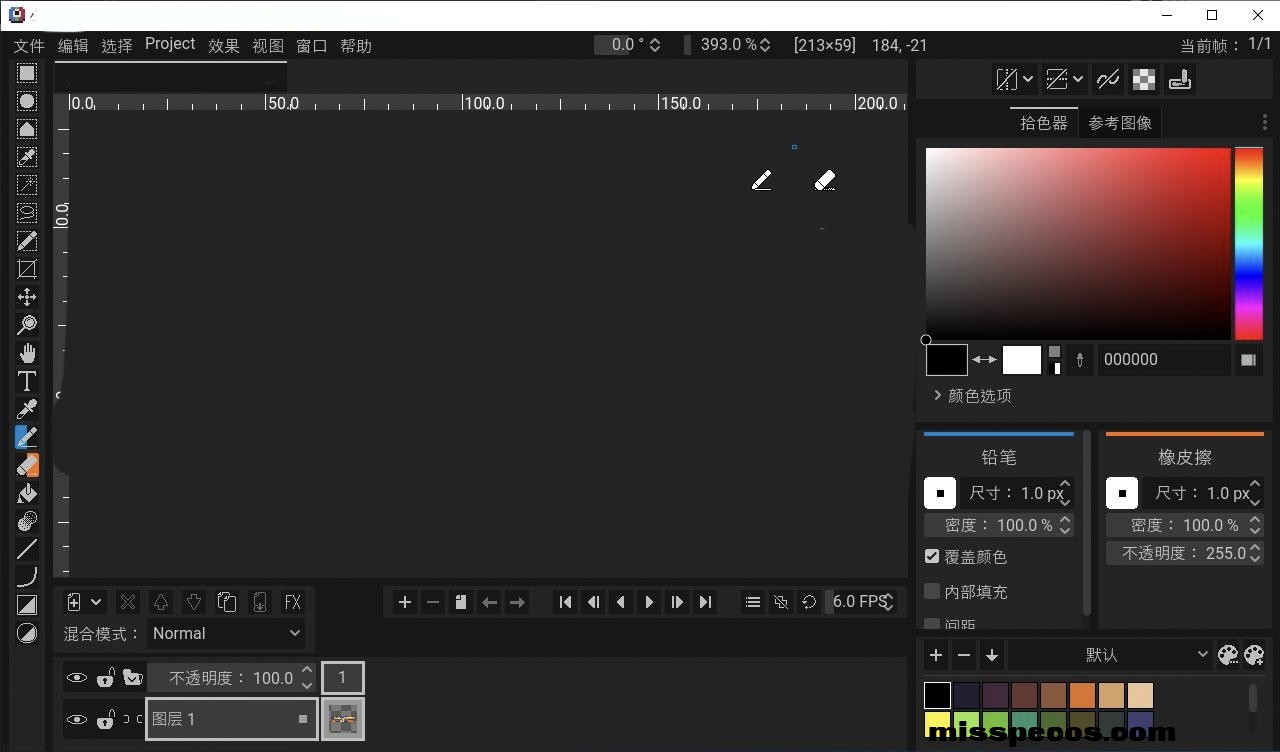Screen dimensions: 1280x752
Task: Enable the 内部填充 checkbox
Action: click(932, 591)
